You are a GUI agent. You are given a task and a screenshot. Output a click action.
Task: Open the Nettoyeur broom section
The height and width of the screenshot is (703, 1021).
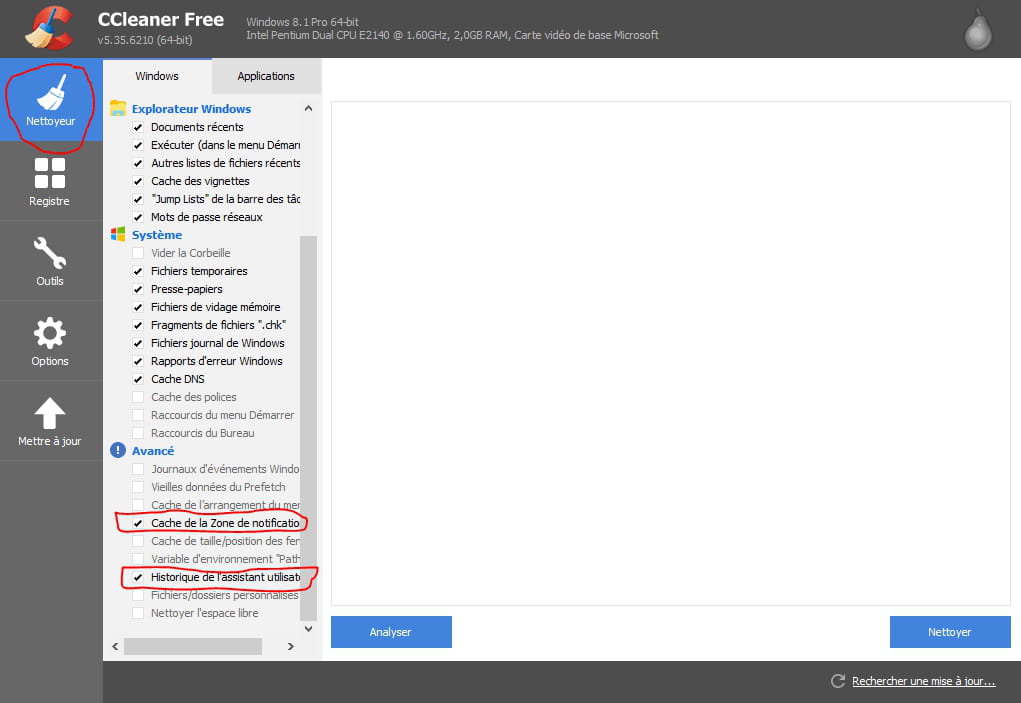point(51,100)
